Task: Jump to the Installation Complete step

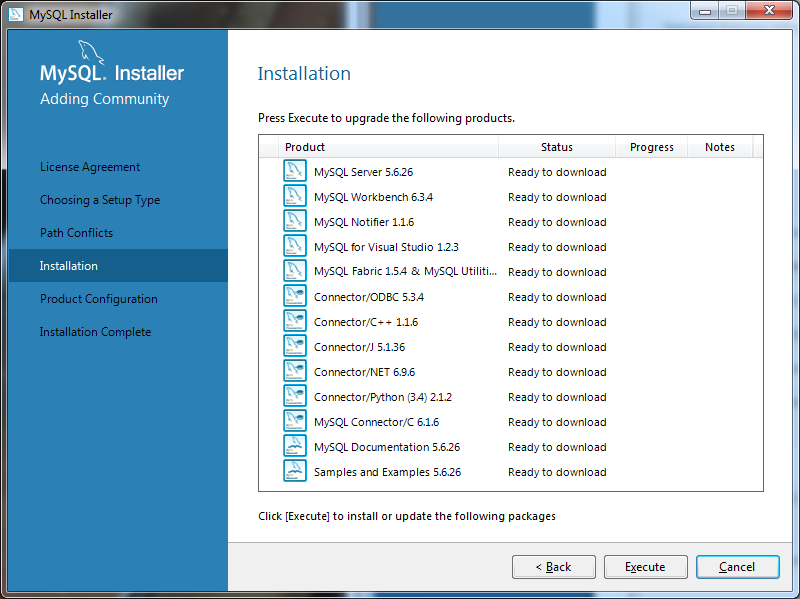Action: point(95,332)
